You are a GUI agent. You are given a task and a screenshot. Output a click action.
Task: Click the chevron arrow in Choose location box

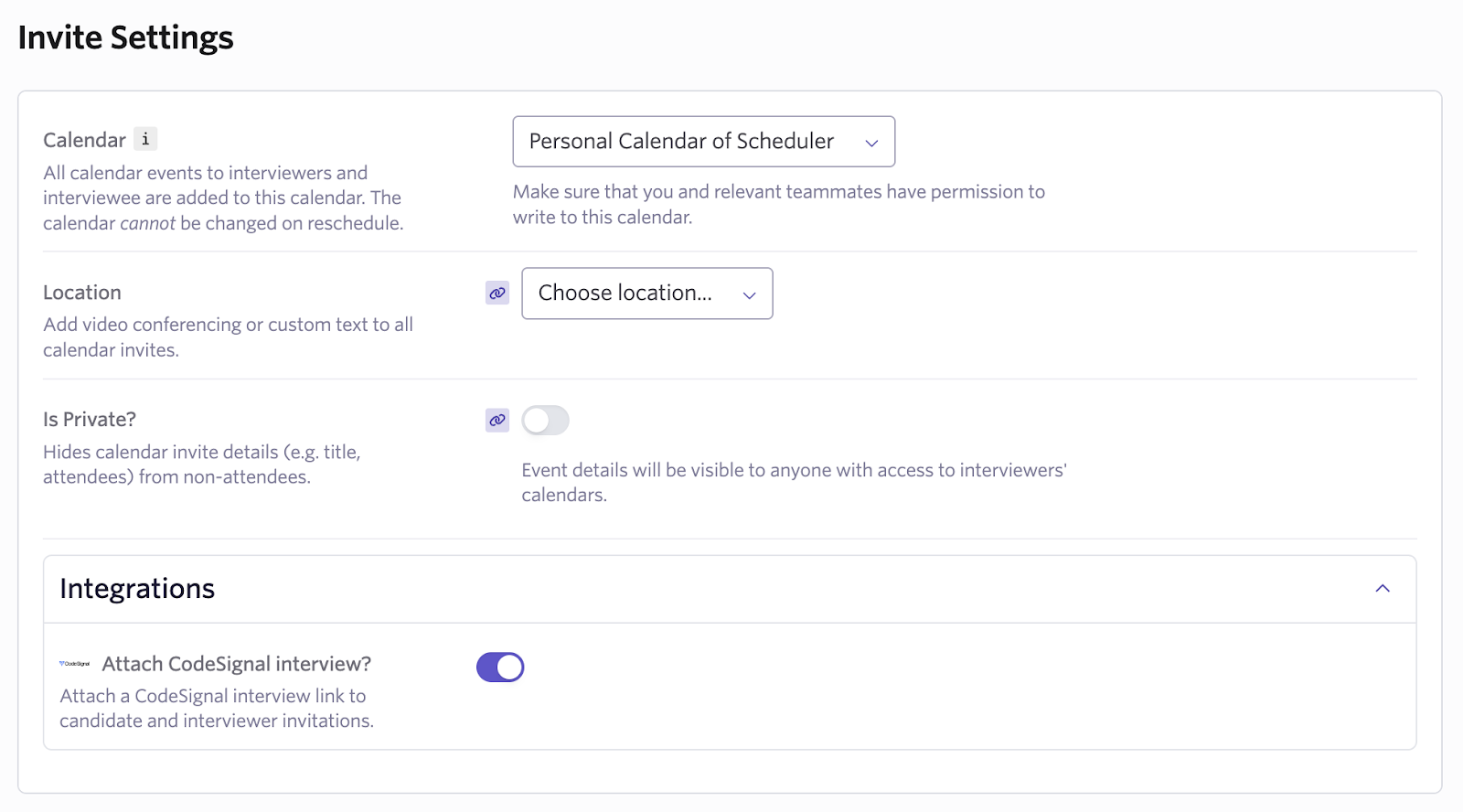750,295
